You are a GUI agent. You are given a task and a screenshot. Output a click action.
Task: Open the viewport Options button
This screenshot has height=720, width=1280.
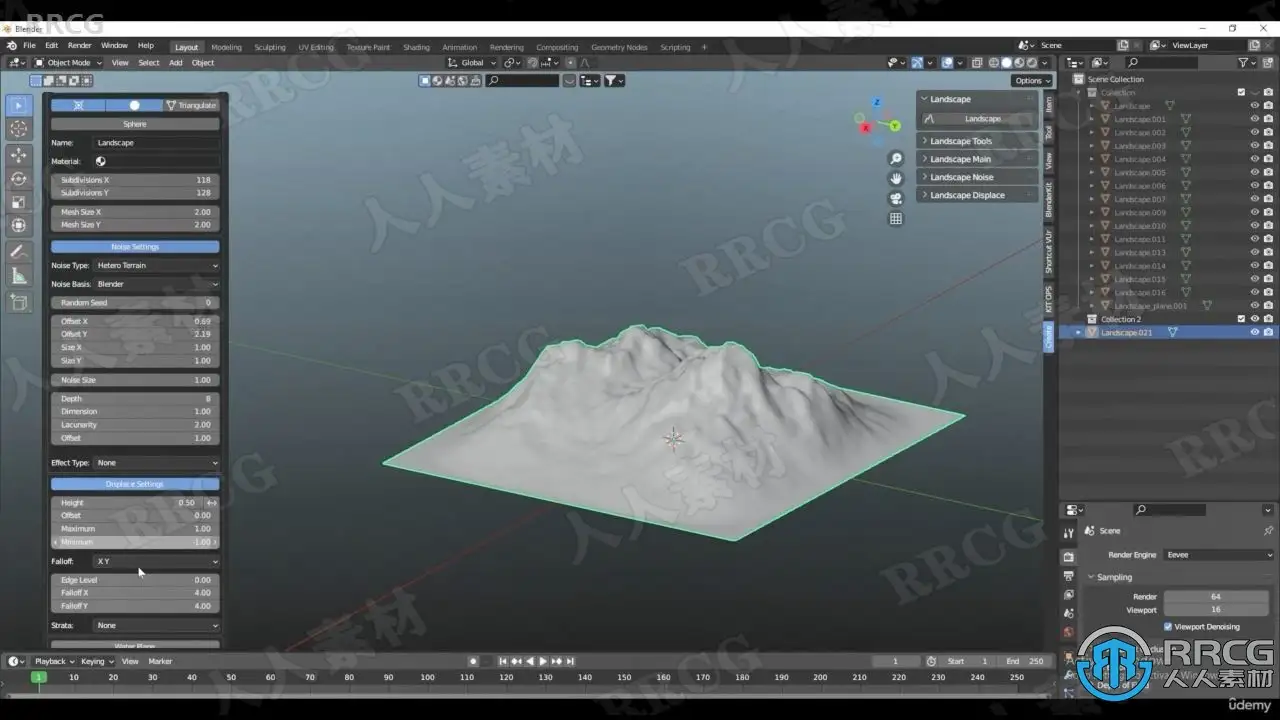click(1031, 80)
